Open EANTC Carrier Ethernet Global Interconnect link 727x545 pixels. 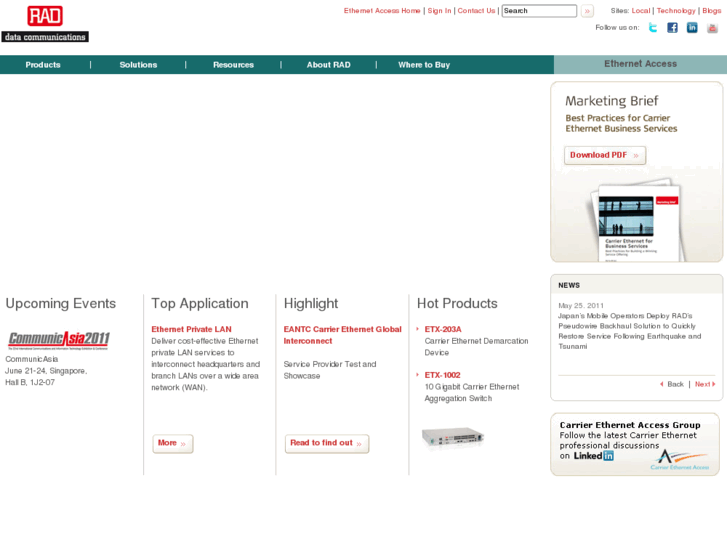tap(342, 335)
